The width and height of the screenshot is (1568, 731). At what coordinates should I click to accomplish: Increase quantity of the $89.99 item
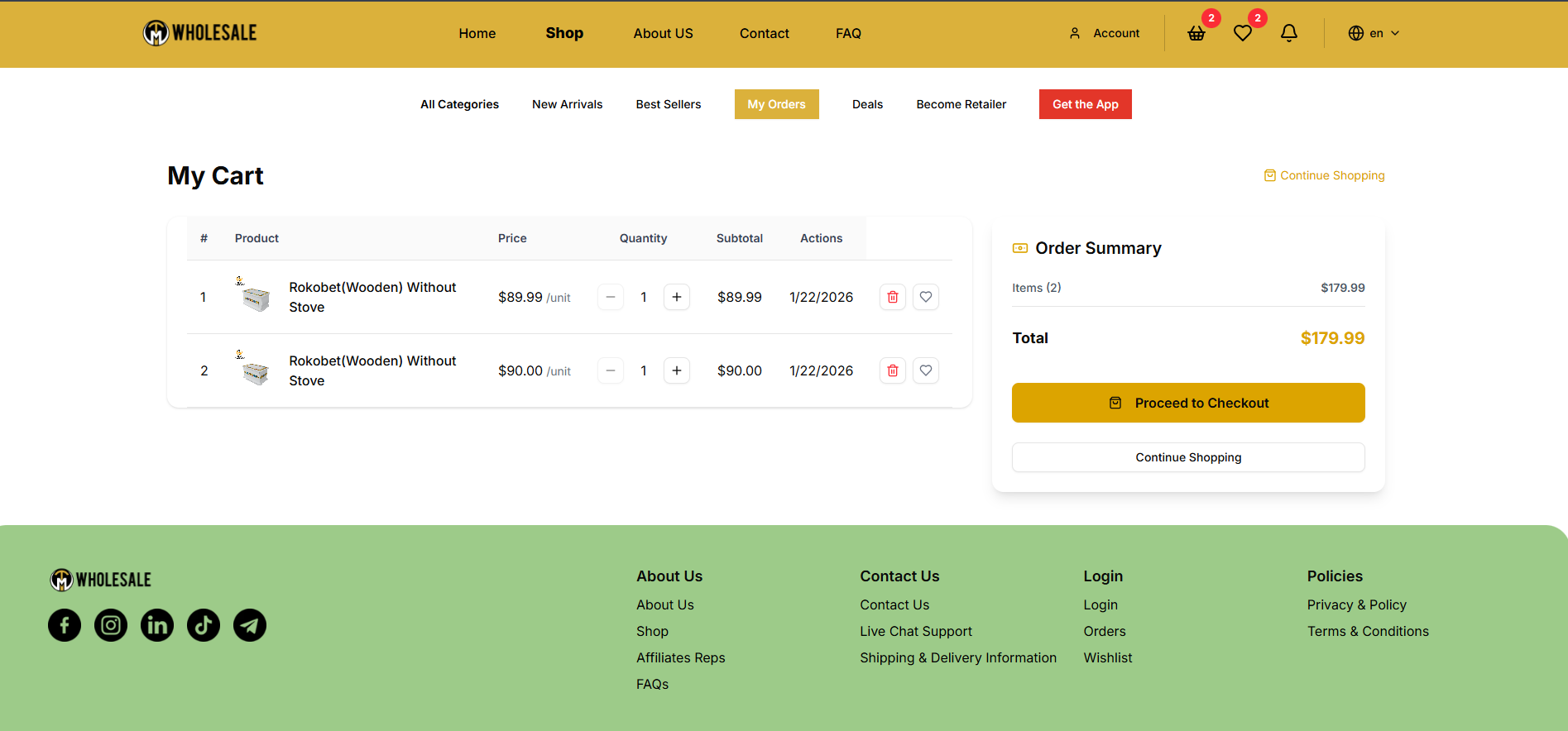pos(677,297)
